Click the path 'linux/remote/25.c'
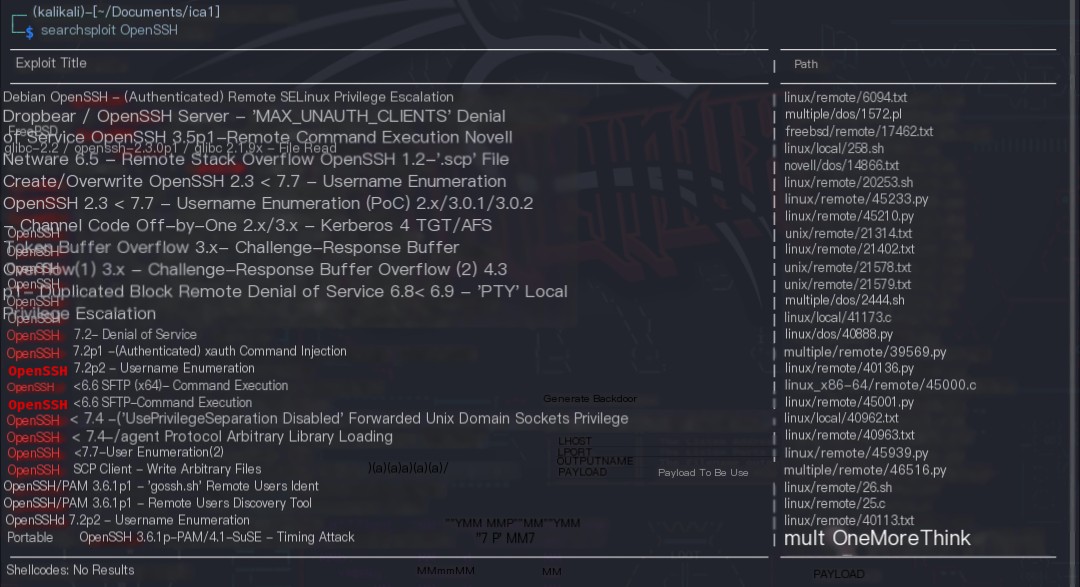The height and width of the screenshot is (587, 1080). (835, 504)
